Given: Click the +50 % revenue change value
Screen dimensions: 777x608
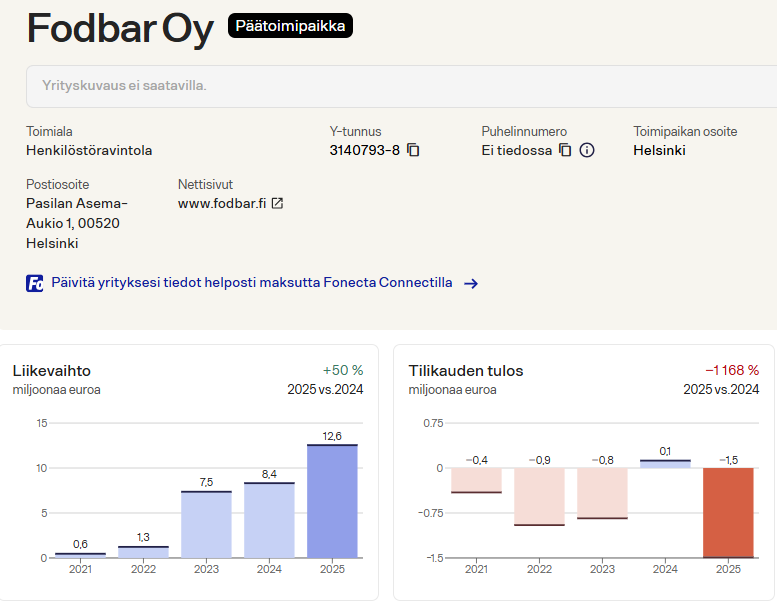Looking at the screenshot, I should (343, 370).
